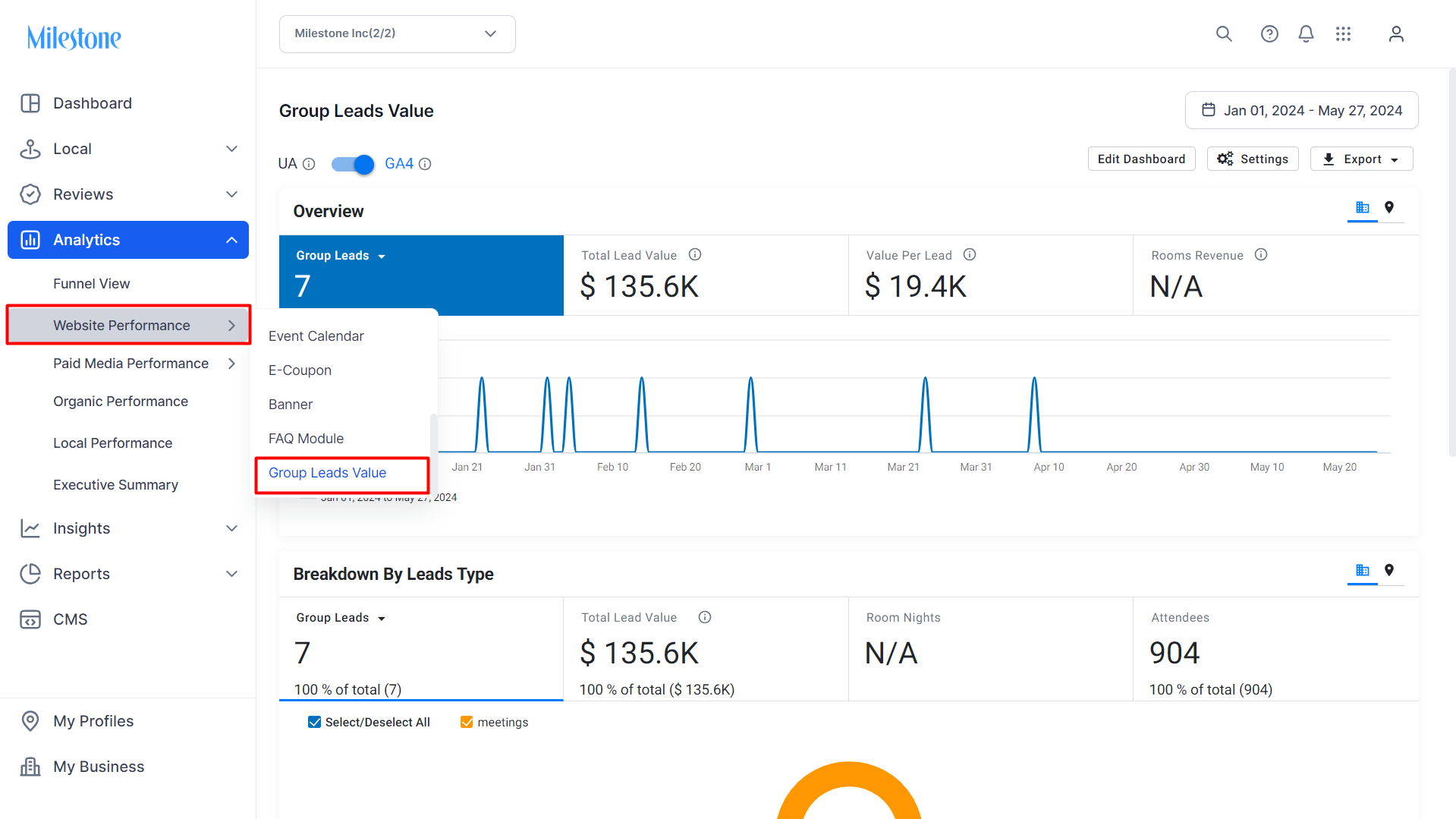Click the orange meetings donut chart segment
1456x819 pixels.
pyautogui.click(x=849, y=776)
